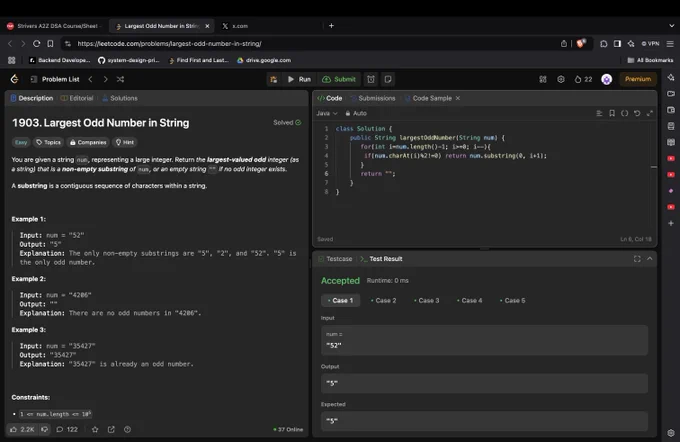Open All Bookmarks folder
This screenshot has width=680, height=442.
tap(650, 60)
